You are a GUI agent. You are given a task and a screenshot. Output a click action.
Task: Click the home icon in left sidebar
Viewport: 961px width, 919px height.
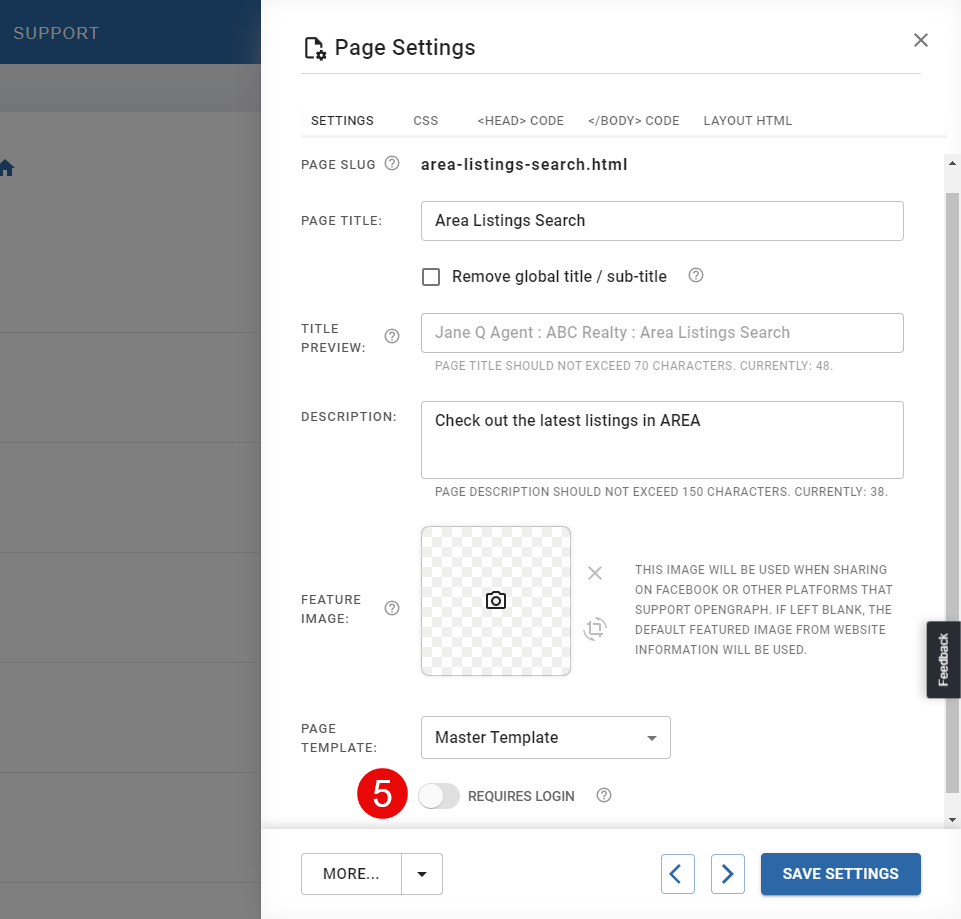[7, 167]
